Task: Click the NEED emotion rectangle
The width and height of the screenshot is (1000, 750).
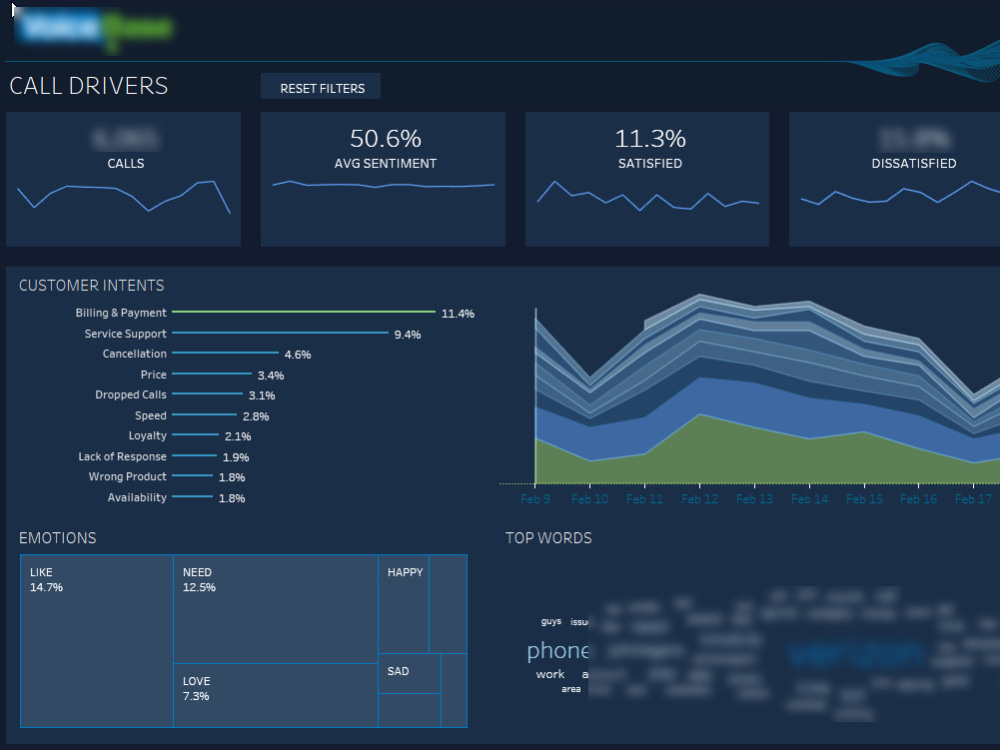Action: (x=275, y=610)
